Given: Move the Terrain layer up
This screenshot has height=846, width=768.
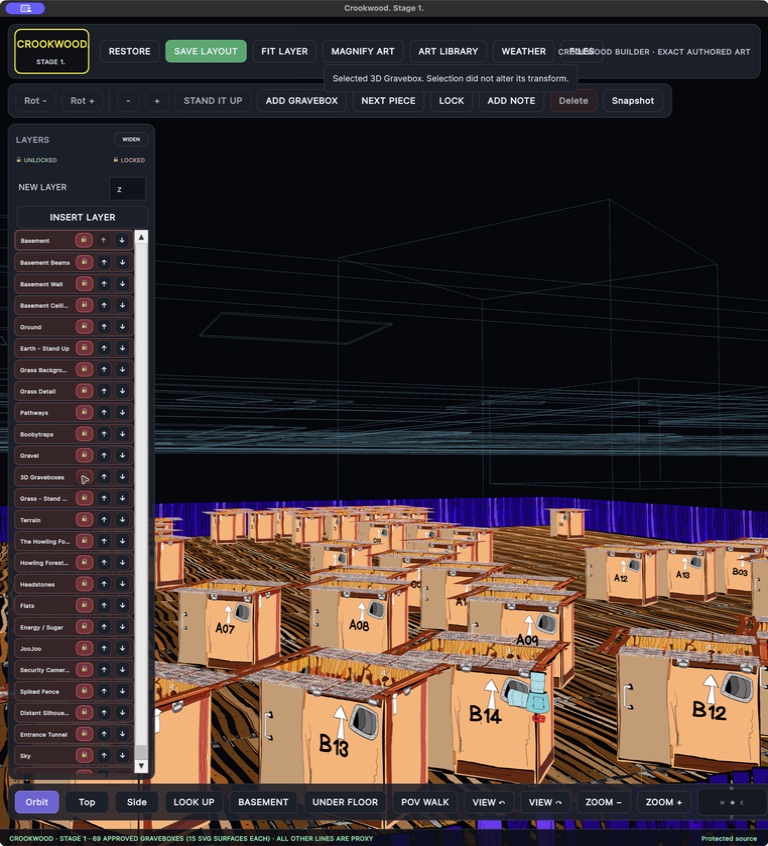Looking at the screenshot, I should [x=104, y=520].
